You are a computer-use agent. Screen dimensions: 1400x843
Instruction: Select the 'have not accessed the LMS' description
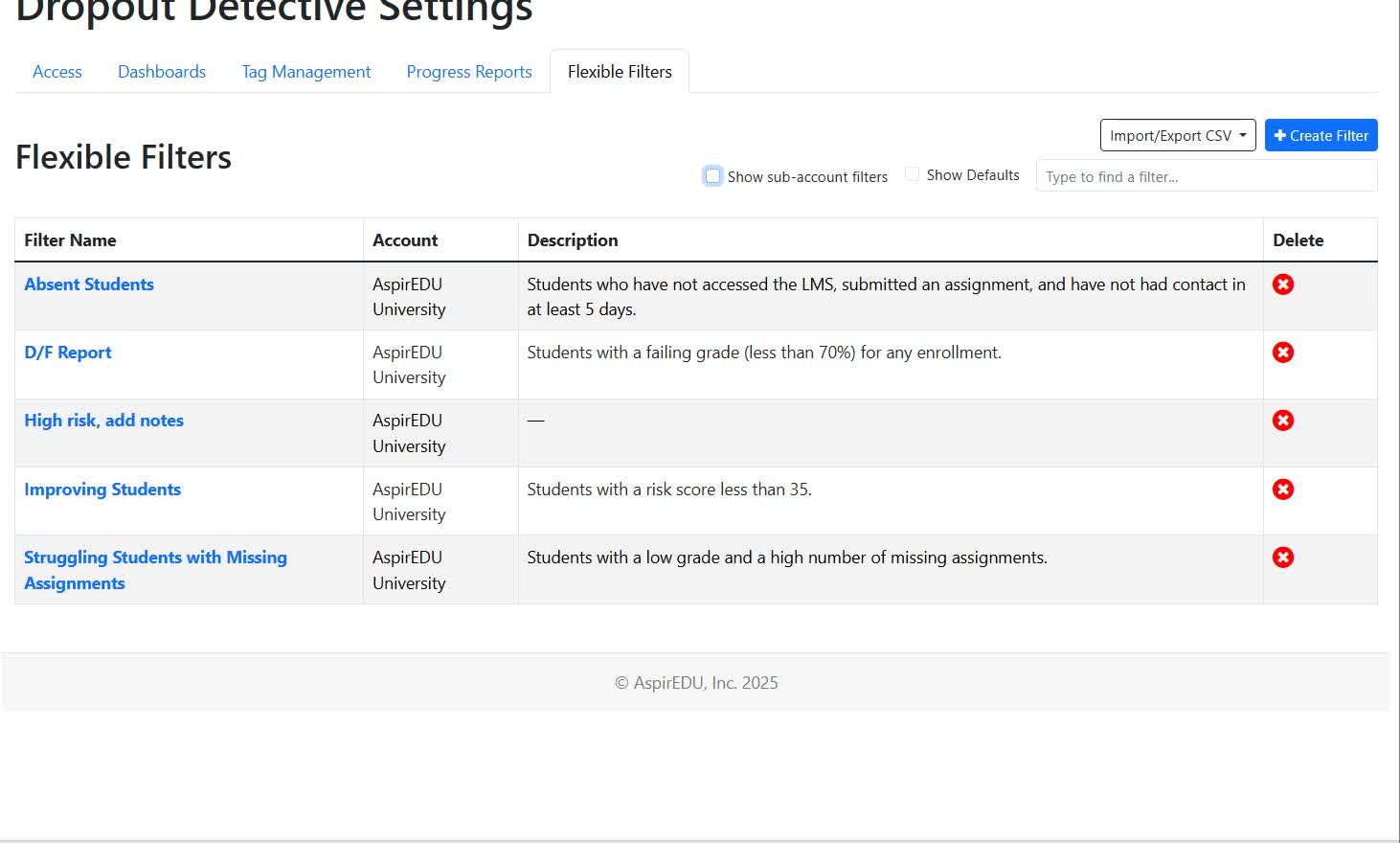(886, 297)
